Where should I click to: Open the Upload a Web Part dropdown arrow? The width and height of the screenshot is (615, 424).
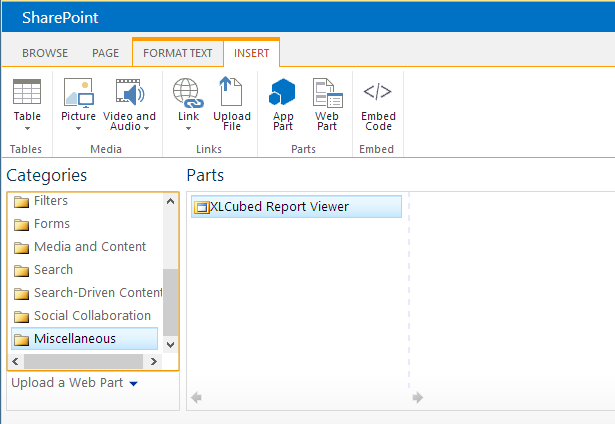pos(133,384)
